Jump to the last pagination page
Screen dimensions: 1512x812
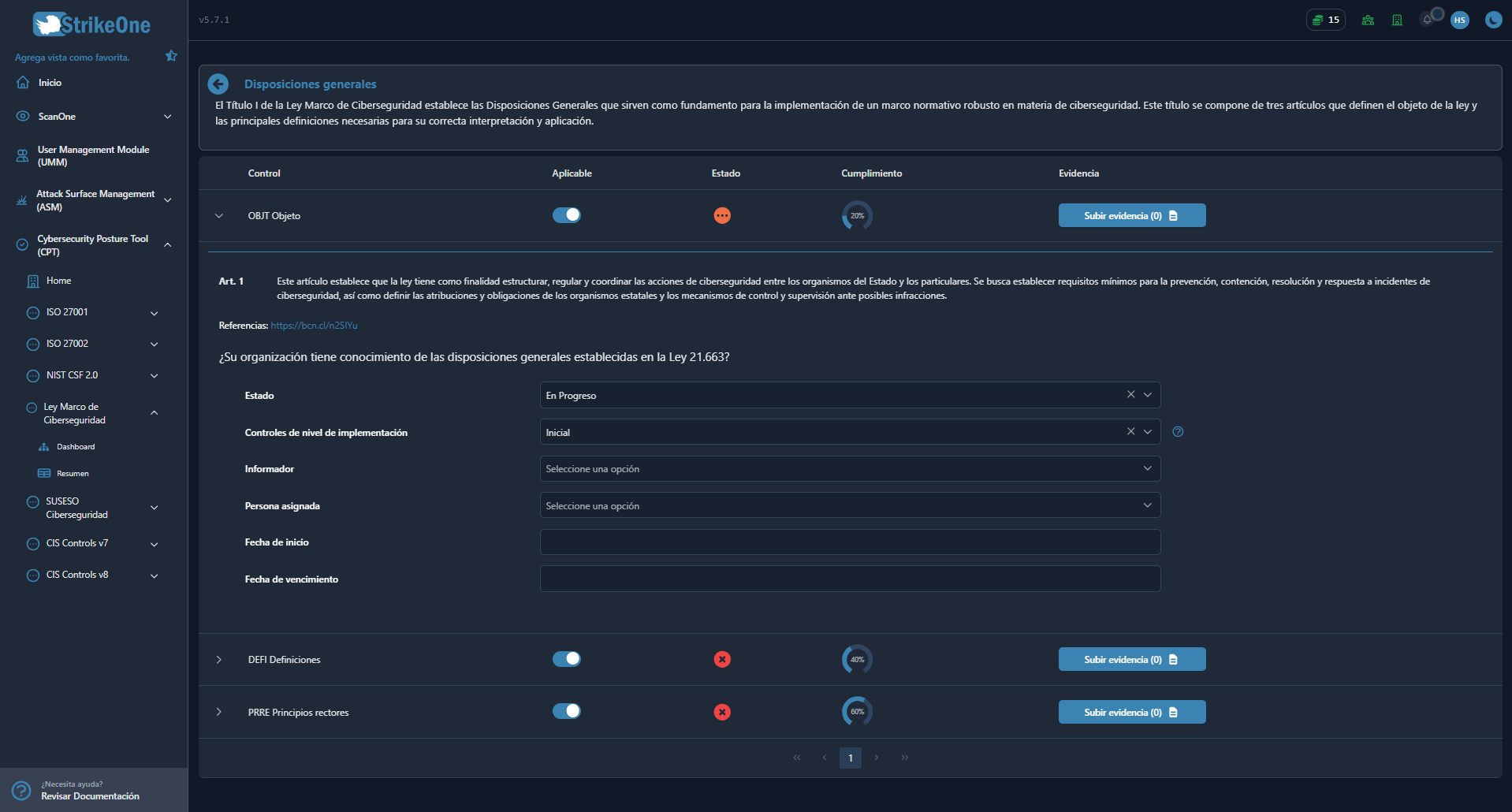pos(904,758)
